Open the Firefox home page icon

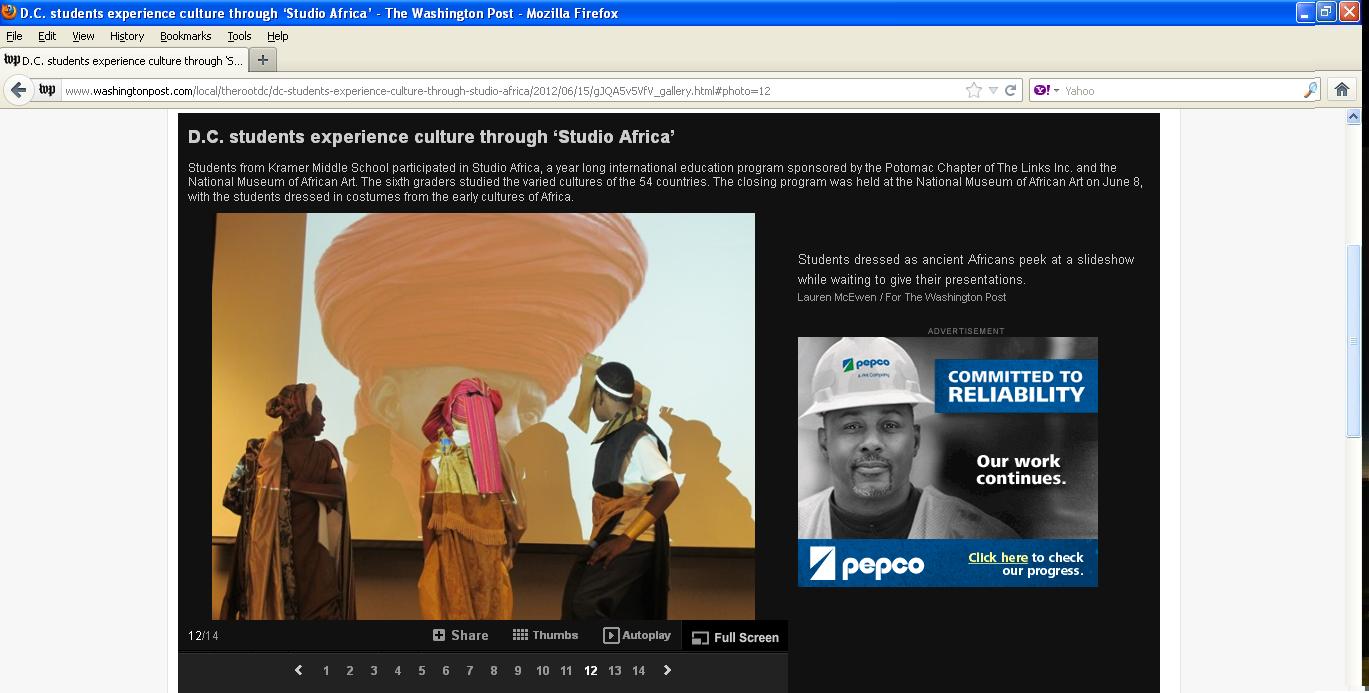pyautogui.click(x=1342, y=90)
